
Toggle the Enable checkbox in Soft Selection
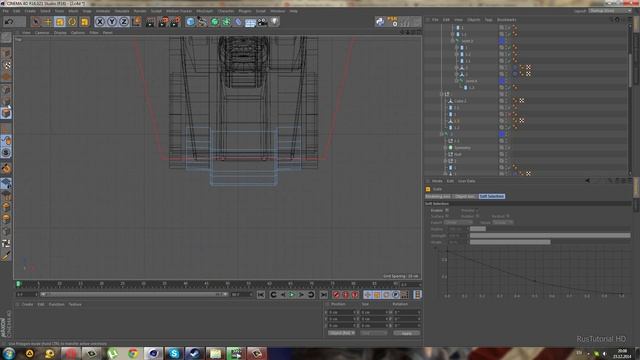(447, 210)
